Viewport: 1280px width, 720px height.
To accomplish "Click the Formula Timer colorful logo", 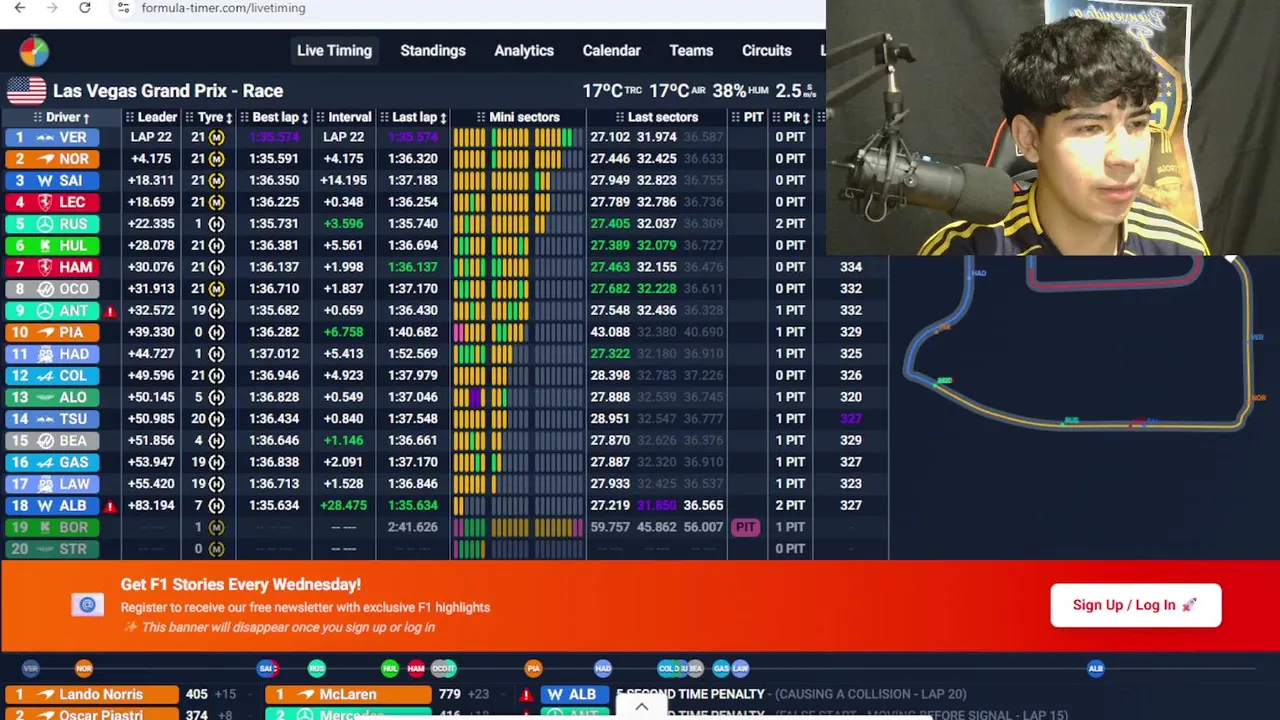I will click(x=33, y=51).
